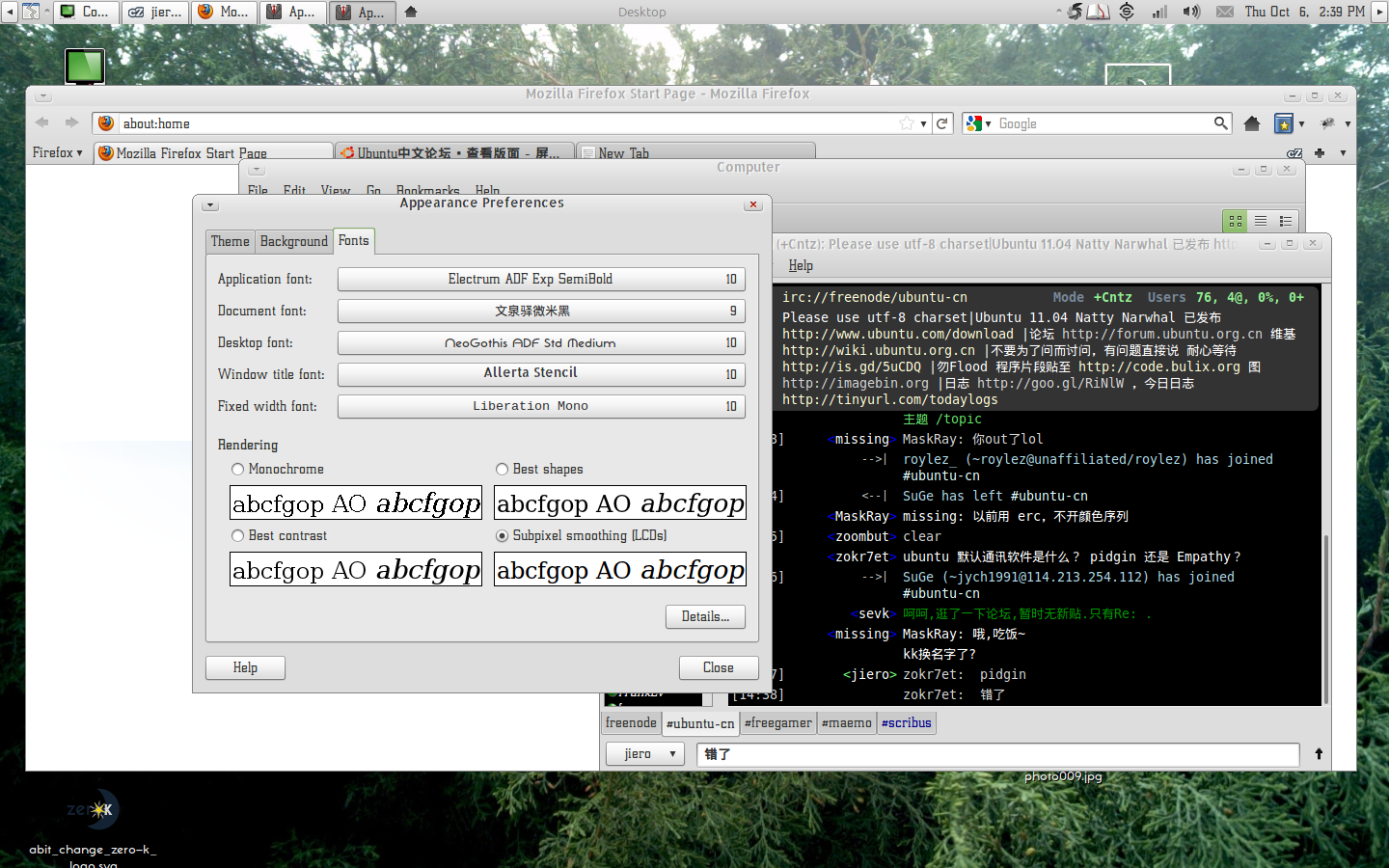
Task: Switch file manager to icon grid view
Action: [x=1236, y=221]
